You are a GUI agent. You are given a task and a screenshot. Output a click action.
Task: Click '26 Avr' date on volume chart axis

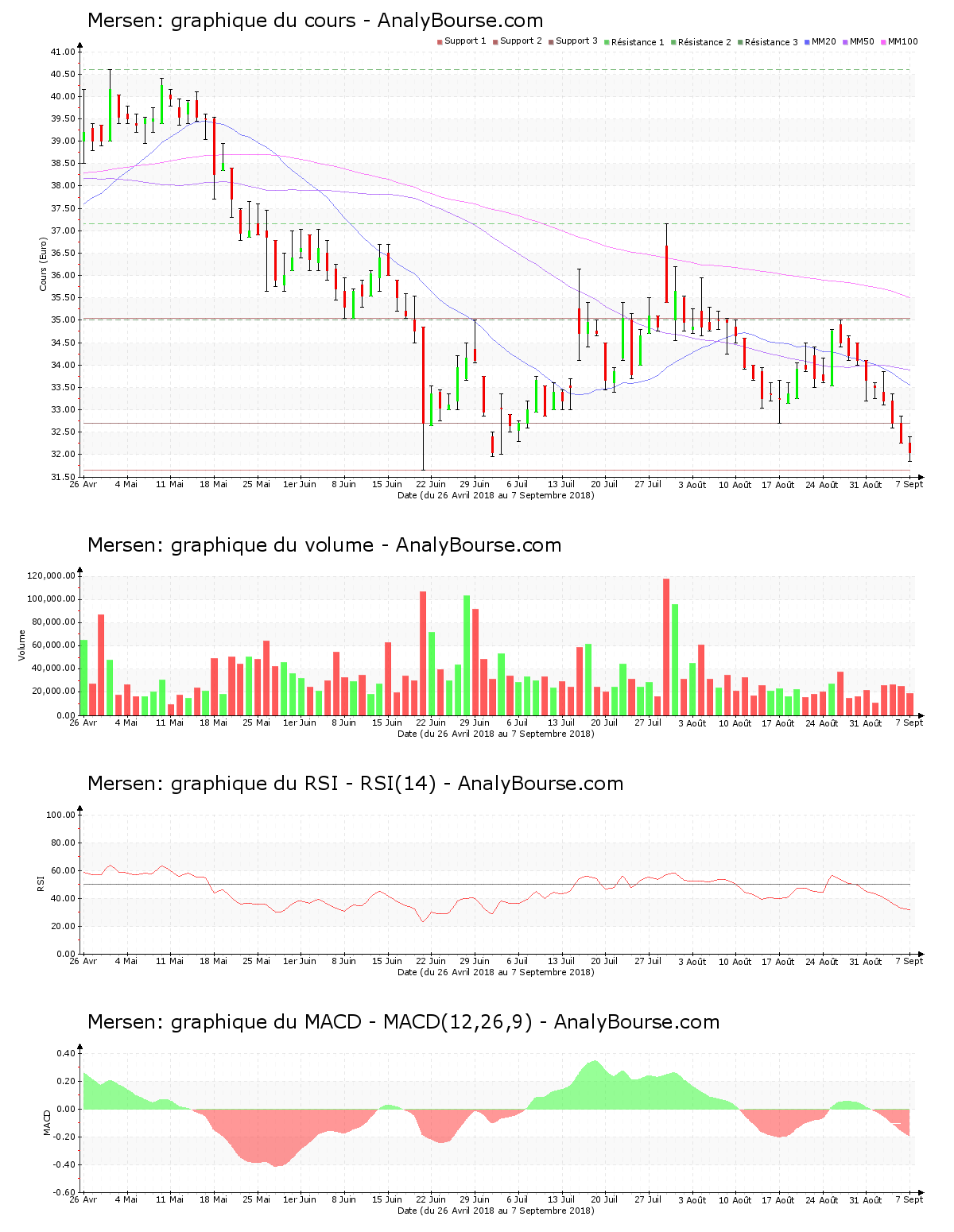click(83, 723)
